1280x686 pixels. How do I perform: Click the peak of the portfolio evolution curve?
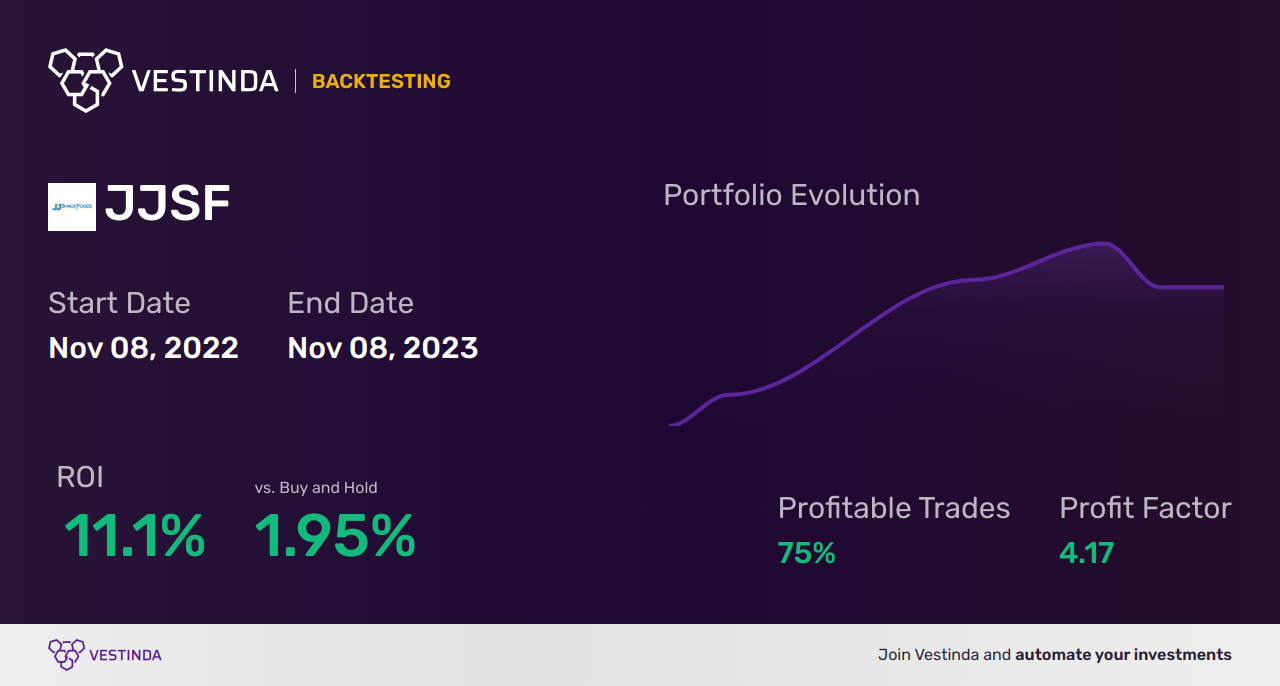(x=1104, y=243)
